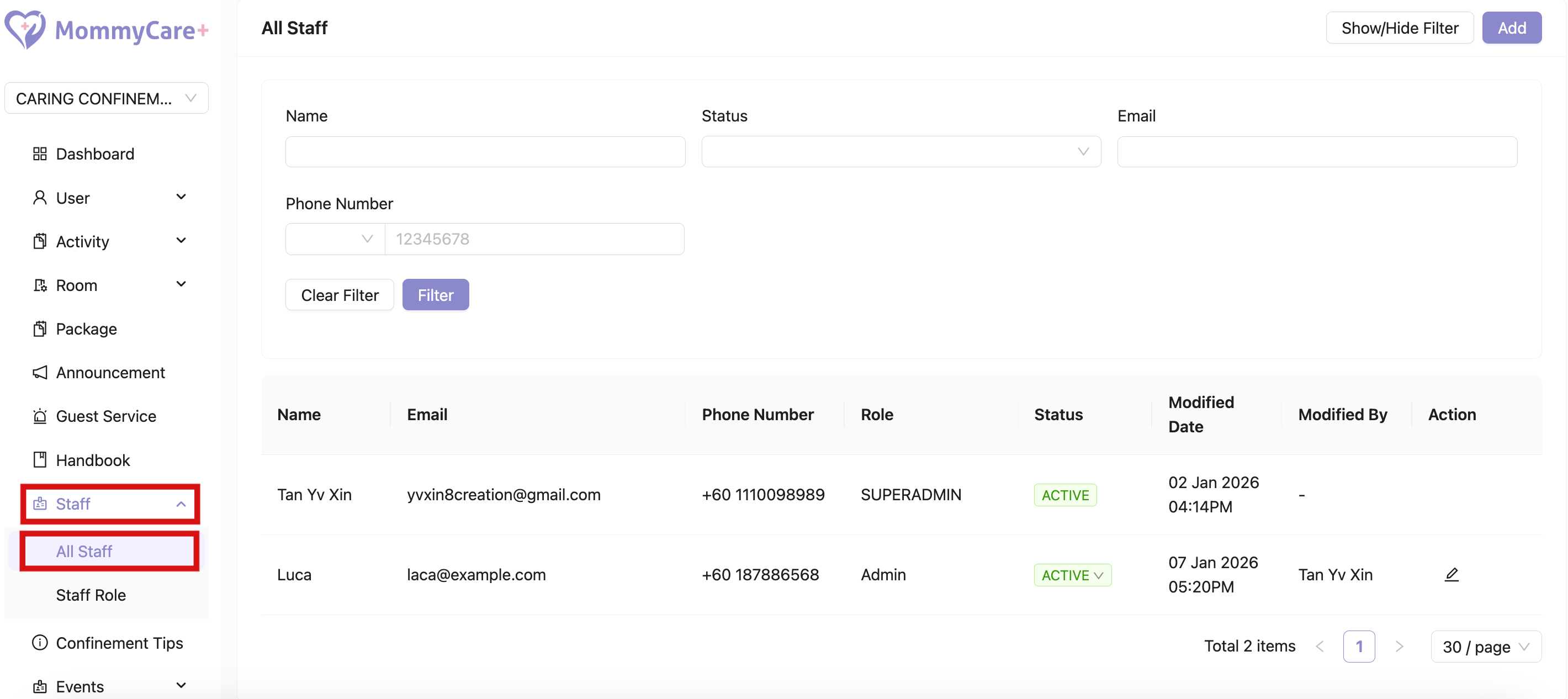Click the Confinement Tips info icon

pos(40,643)
